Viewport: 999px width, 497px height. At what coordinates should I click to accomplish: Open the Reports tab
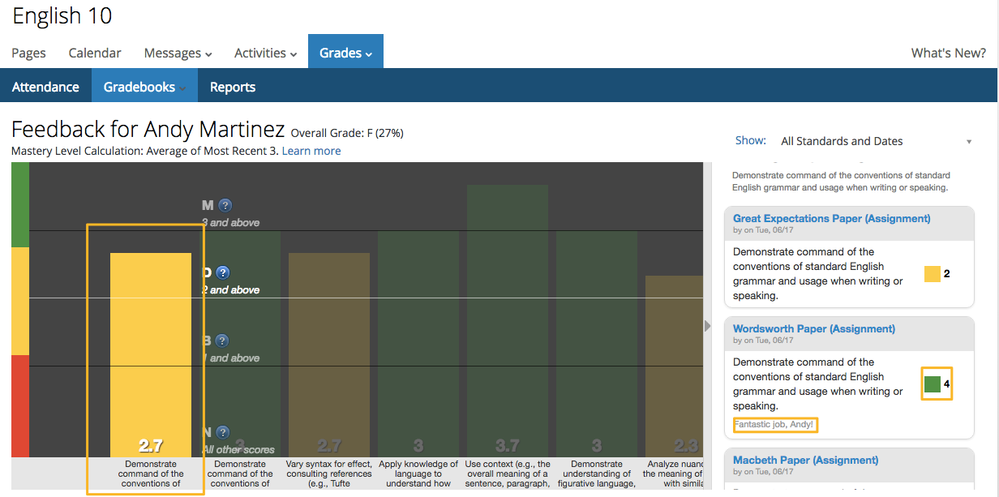coord(232,87)
